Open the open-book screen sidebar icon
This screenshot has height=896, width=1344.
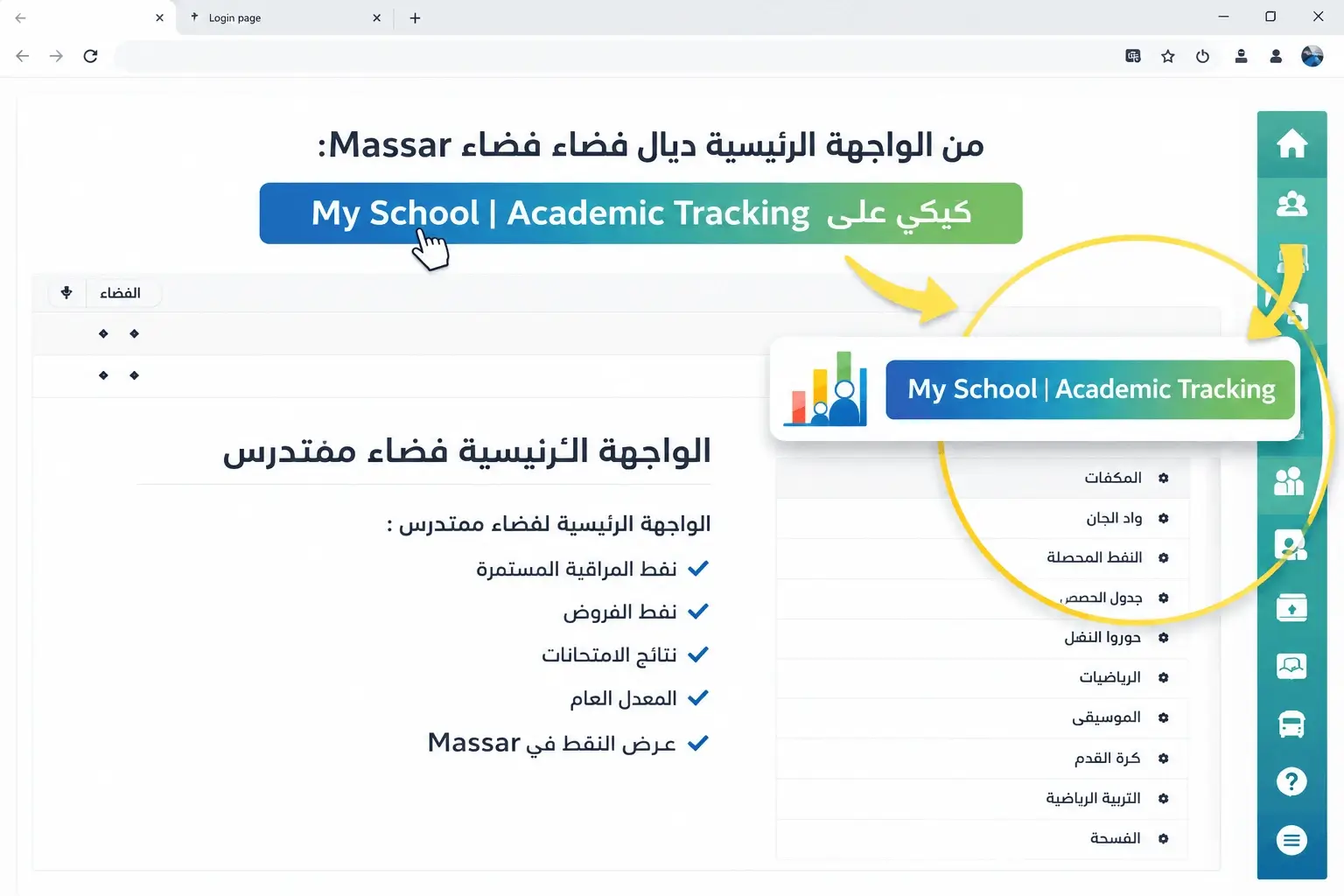pyautogui.click(x=1291, y=667)
